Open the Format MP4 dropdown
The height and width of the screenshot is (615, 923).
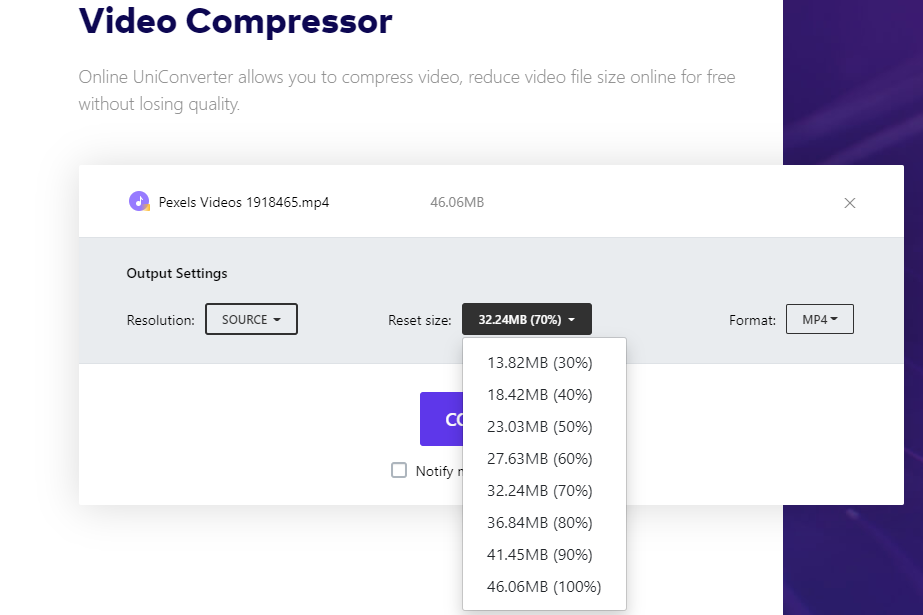[x=819, y=319]
